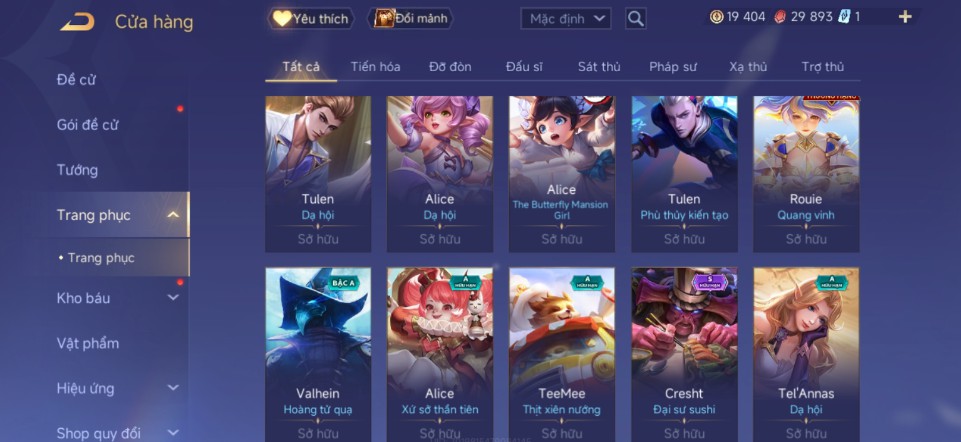The width and height of the screenshot is (961, 442).
Task: Open Yêu thích favorites heart button
Action: [311, 18]
